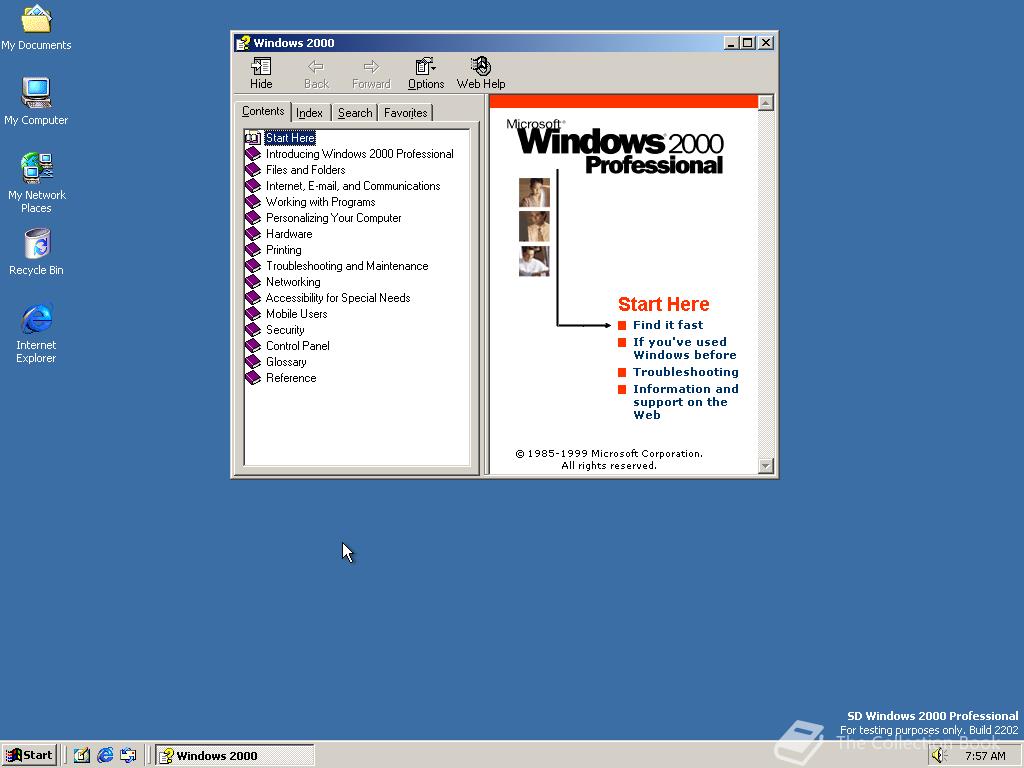
Task: Select the Files and Folders label
Action: [306, 170]
